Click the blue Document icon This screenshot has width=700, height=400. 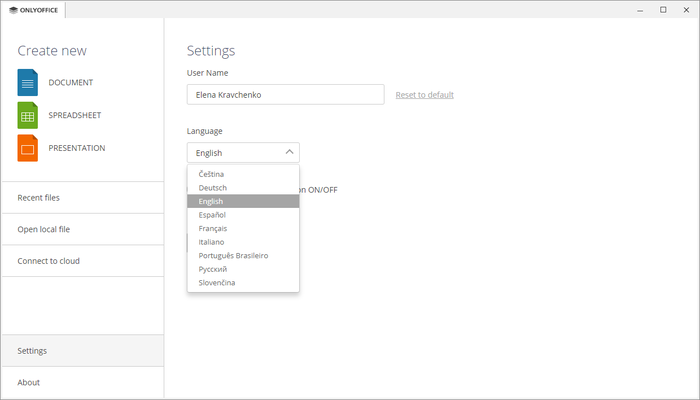(x=27, y=82)
